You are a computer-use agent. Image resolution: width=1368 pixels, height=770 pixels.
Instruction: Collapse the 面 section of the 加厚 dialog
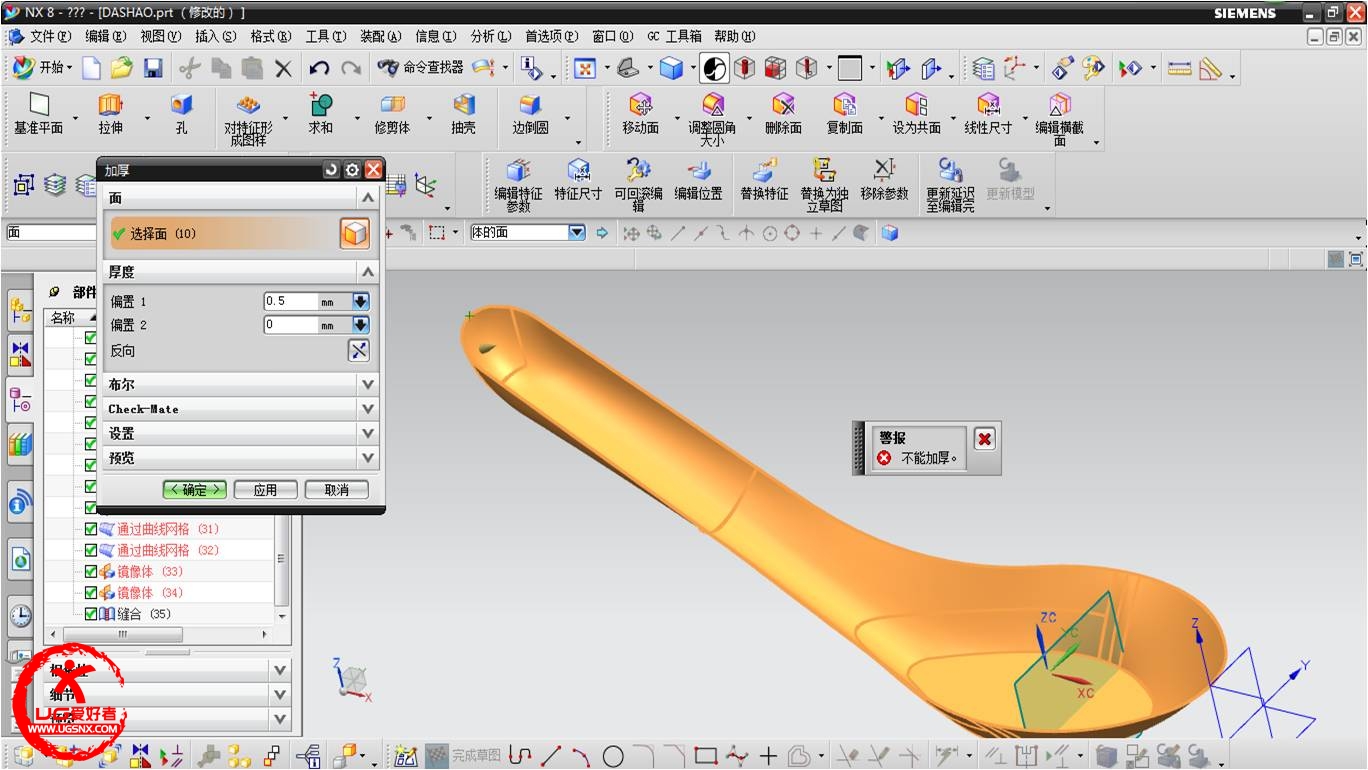[x=368, y=198]
